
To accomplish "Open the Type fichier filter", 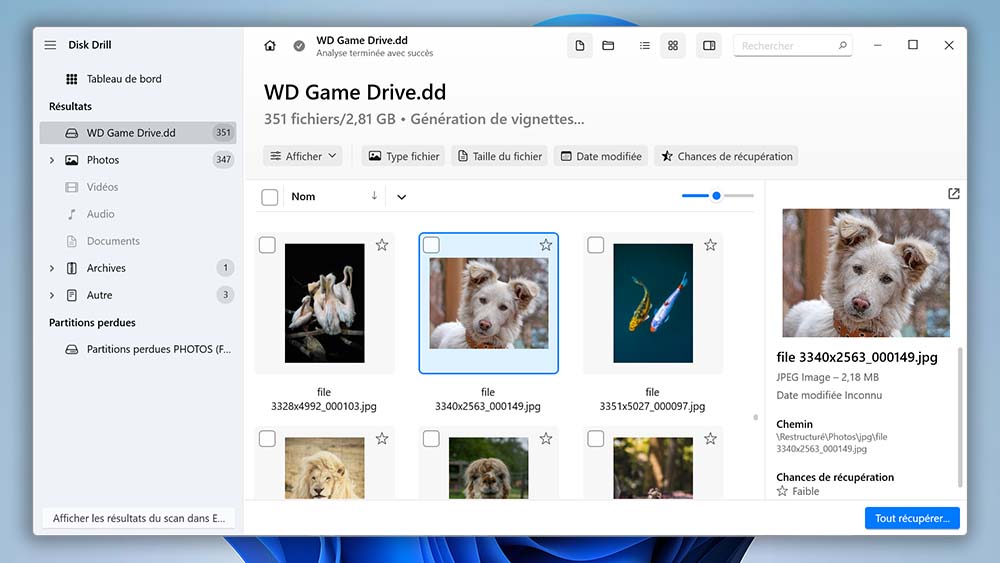I will [404, 156].
